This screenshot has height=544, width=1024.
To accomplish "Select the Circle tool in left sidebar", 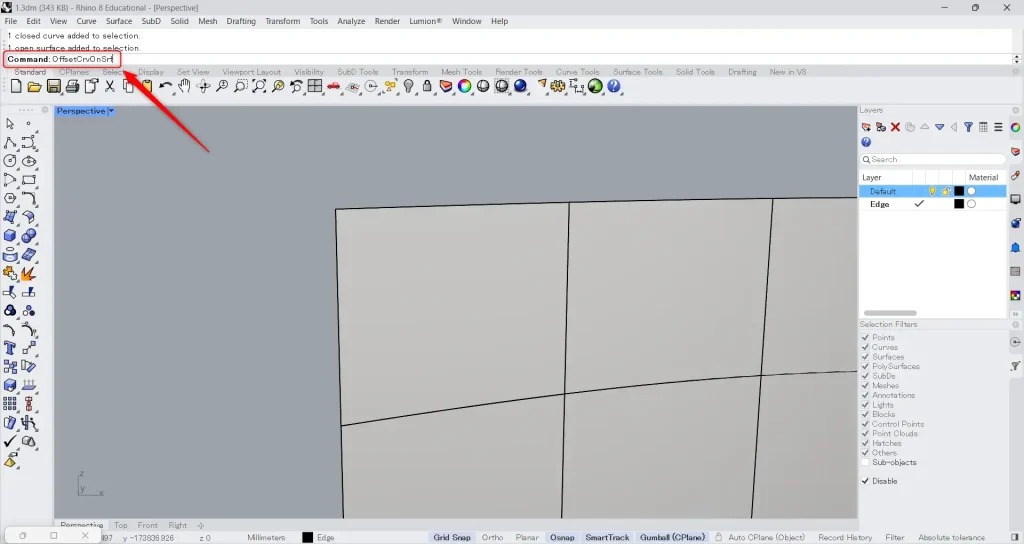I will tap(10, 161).
